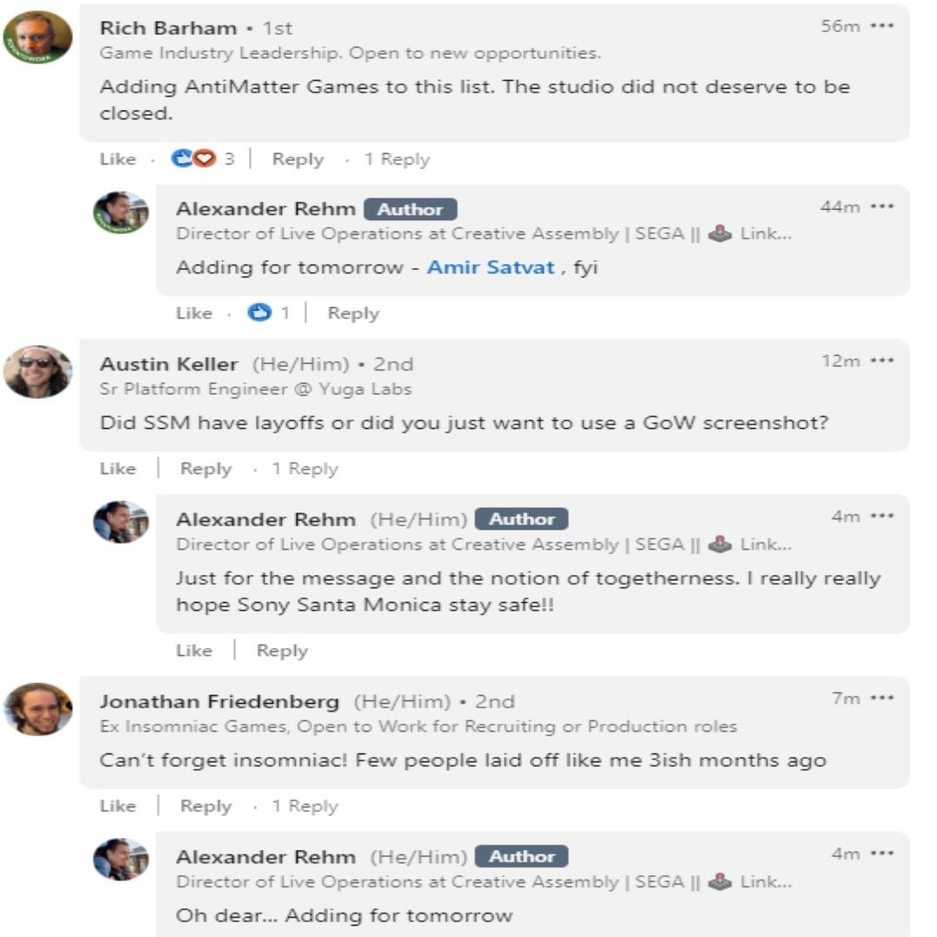The height and width of the screenshot is (937, 937).
Task: Open Austin Keller's profile name link
Action: click(x=169, y=364)
